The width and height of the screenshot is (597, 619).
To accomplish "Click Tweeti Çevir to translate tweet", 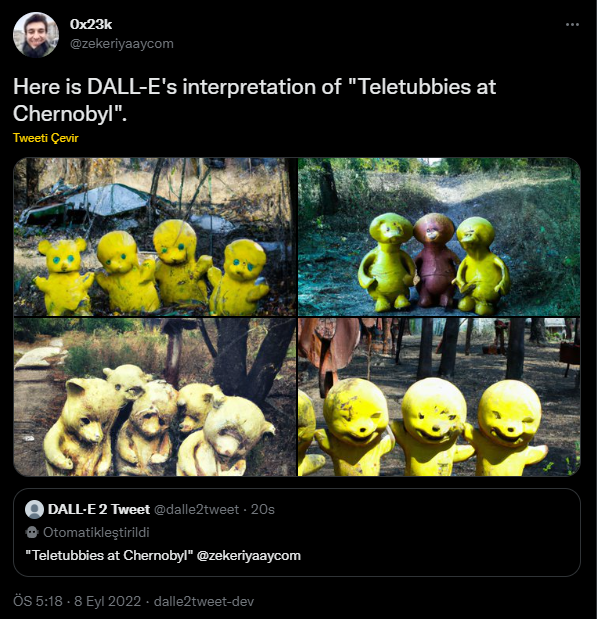I will [x=46, y=138].
